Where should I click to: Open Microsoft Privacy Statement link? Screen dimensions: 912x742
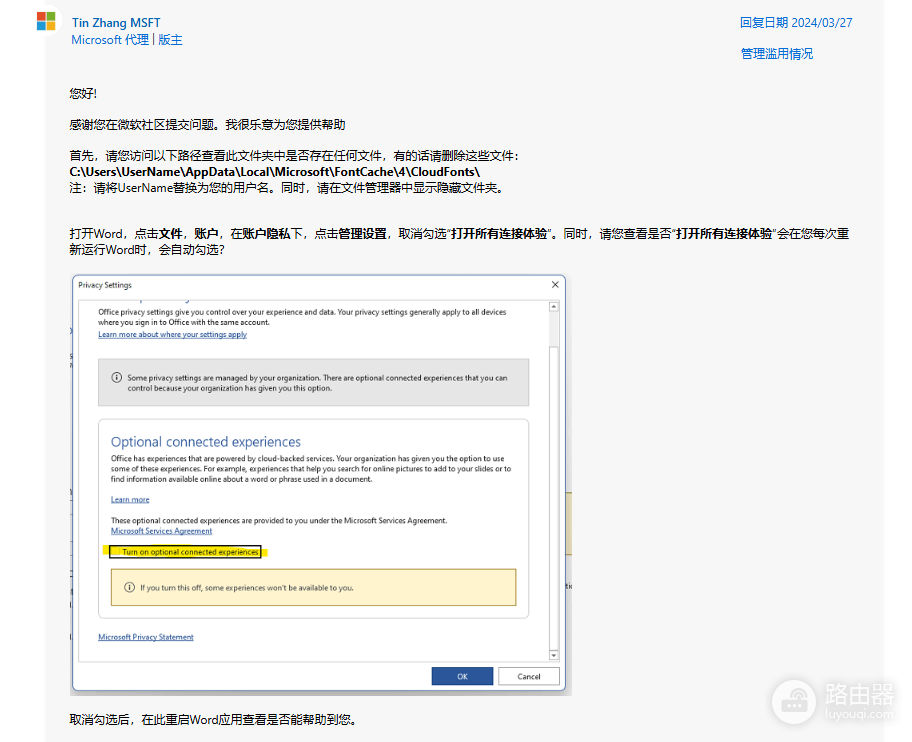(x=145, y=637)
